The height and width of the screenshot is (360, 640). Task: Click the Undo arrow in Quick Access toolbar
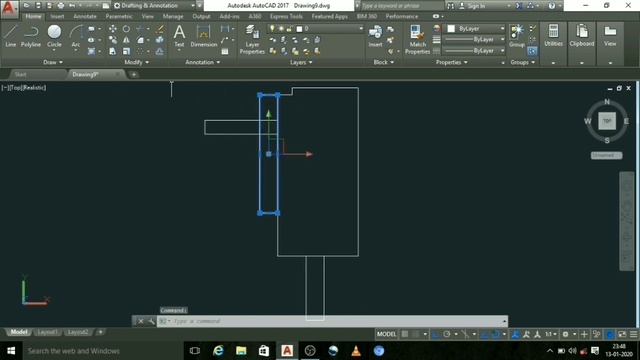click(x=72, y=6)
